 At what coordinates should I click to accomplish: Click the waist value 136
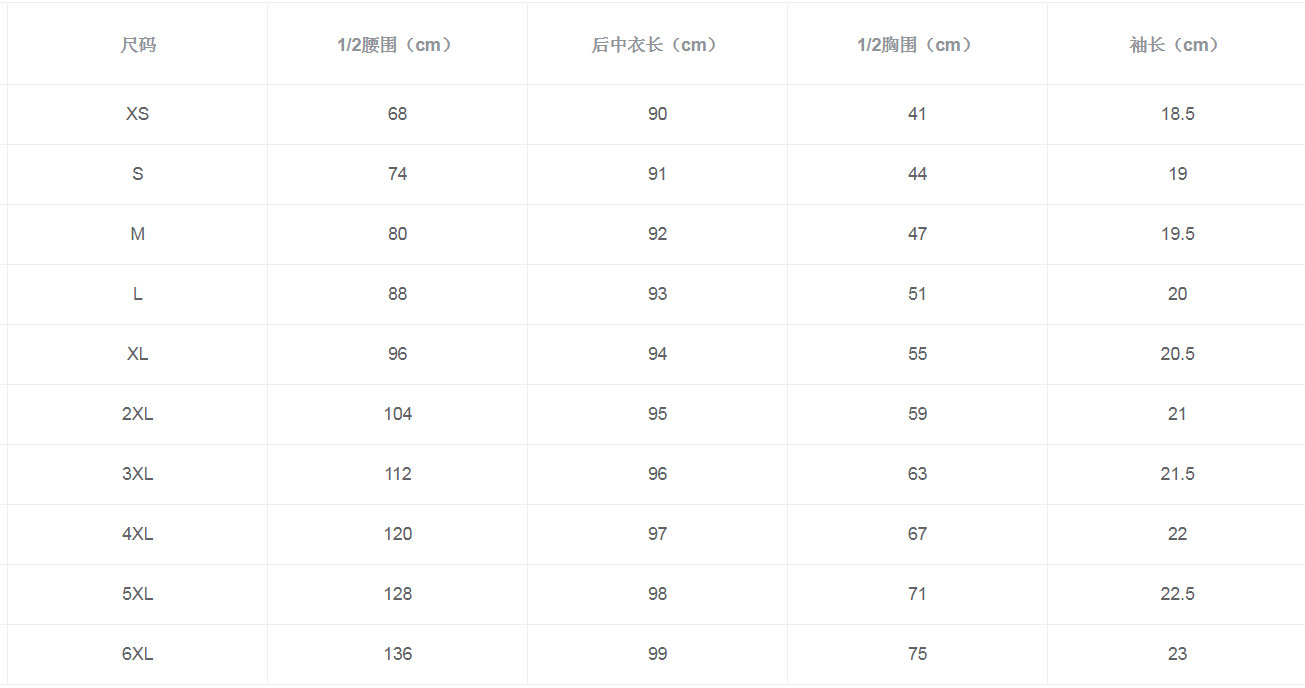(x=398, y=654)
